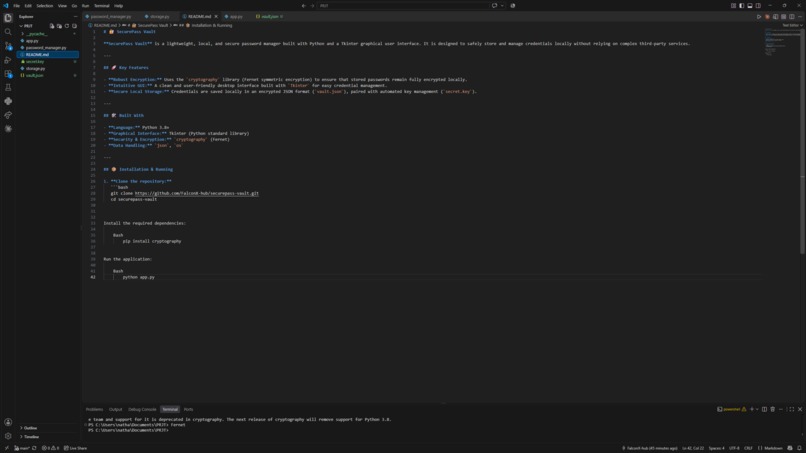Follow the GitHub securepass-vault.git link
The image size is (806, 453).
[x=197, y=193]
